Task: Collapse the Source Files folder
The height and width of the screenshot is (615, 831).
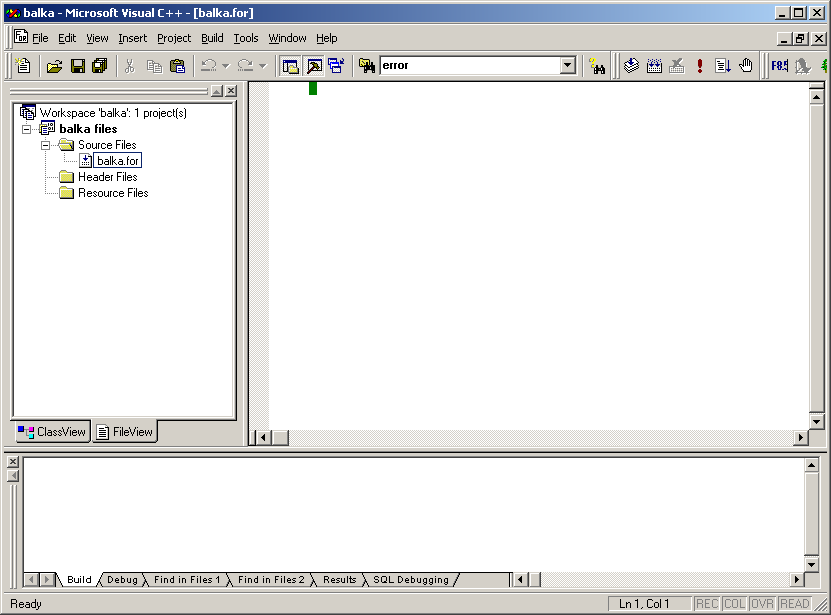Action: click(46, 145)
